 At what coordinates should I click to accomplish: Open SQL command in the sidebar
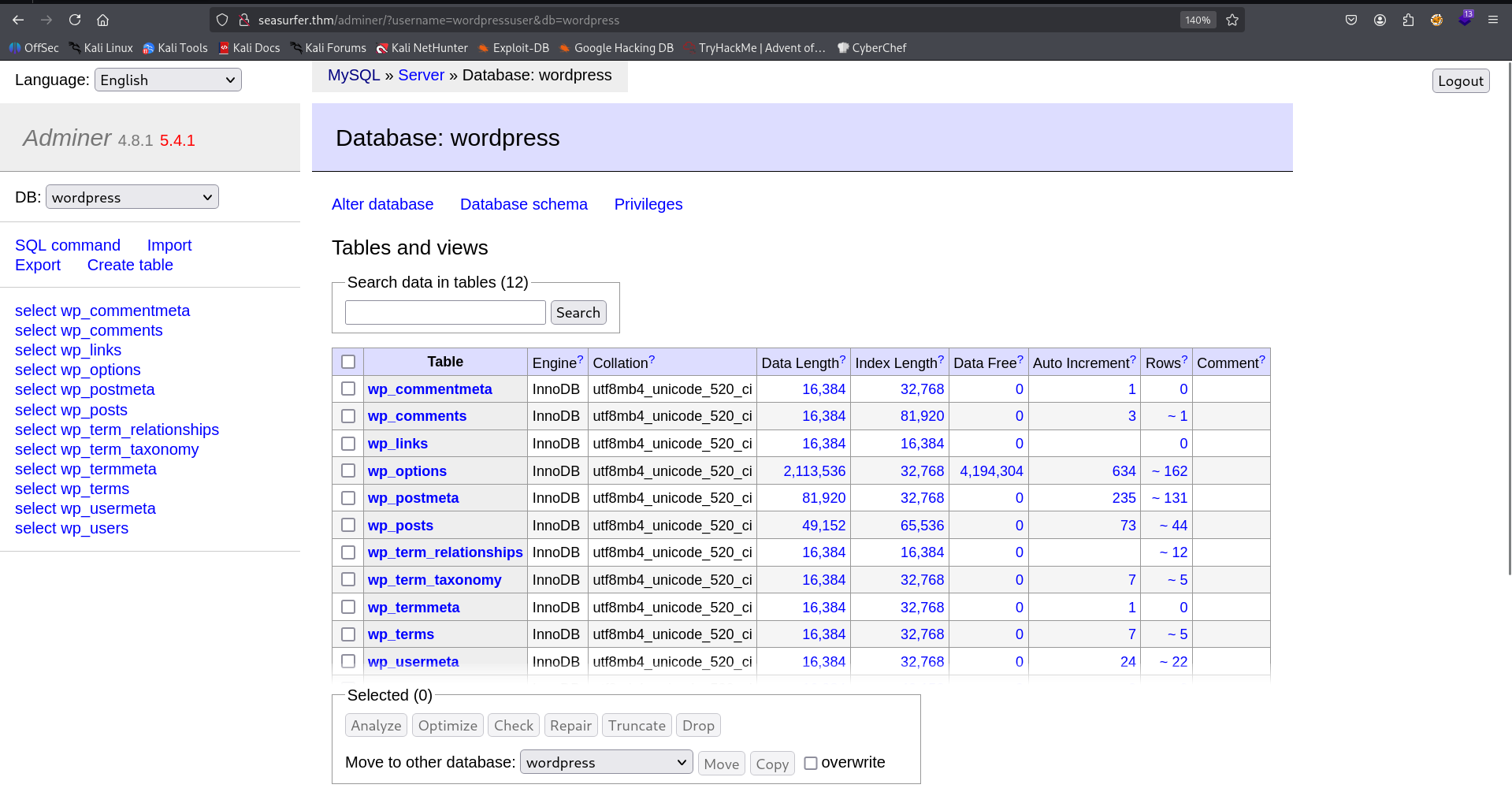click(x=68, y=245)
